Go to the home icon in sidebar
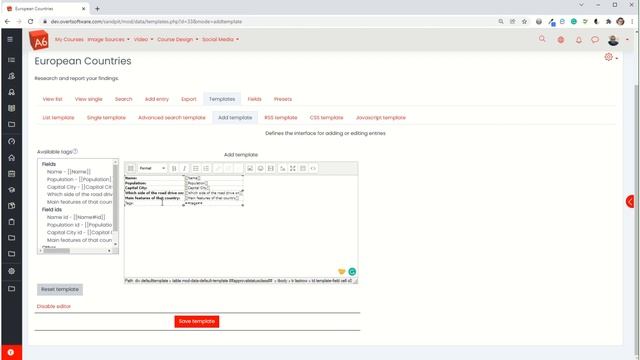The height and width of the screenshot is (360, 640). [x=11, y=158]
